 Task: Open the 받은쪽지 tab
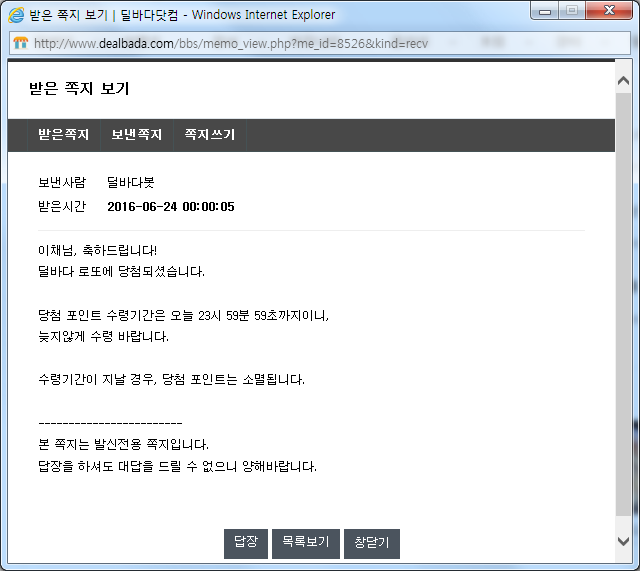click(x=64, y=135)
